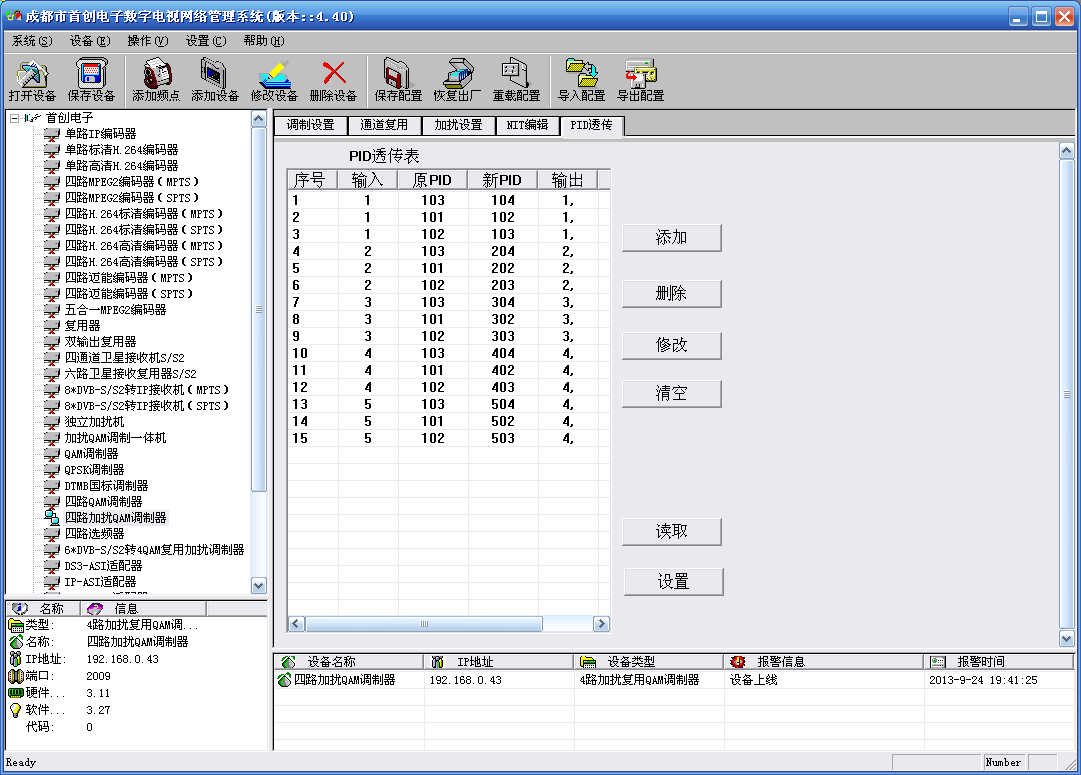This screenshot has width=1081, height=775.
Task: Select the 独立加扰机 device icon
Action: pyautogui.click(x=52, y=421)
